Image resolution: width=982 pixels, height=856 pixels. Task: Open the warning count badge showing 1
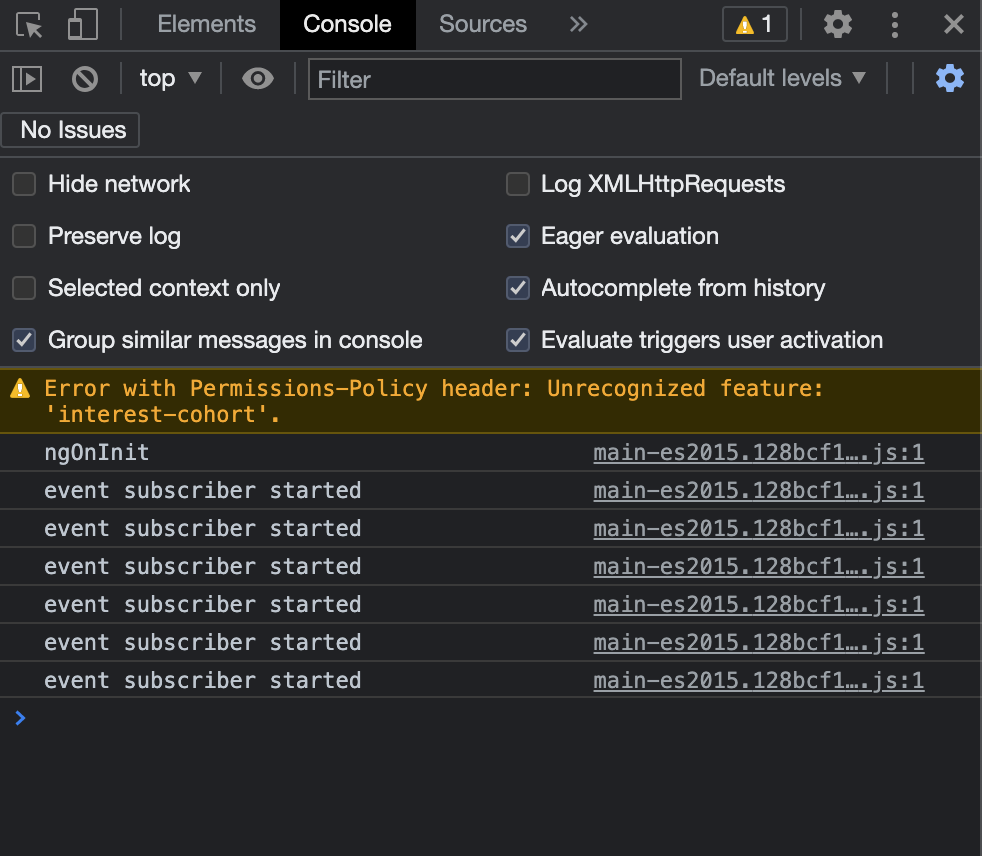(x=755, y=24)
